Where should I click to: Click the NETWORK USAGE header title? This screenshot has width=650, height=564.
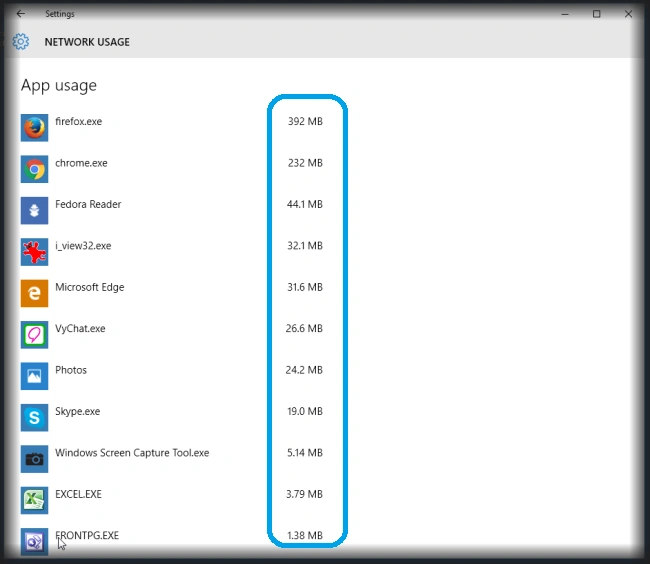87,42
